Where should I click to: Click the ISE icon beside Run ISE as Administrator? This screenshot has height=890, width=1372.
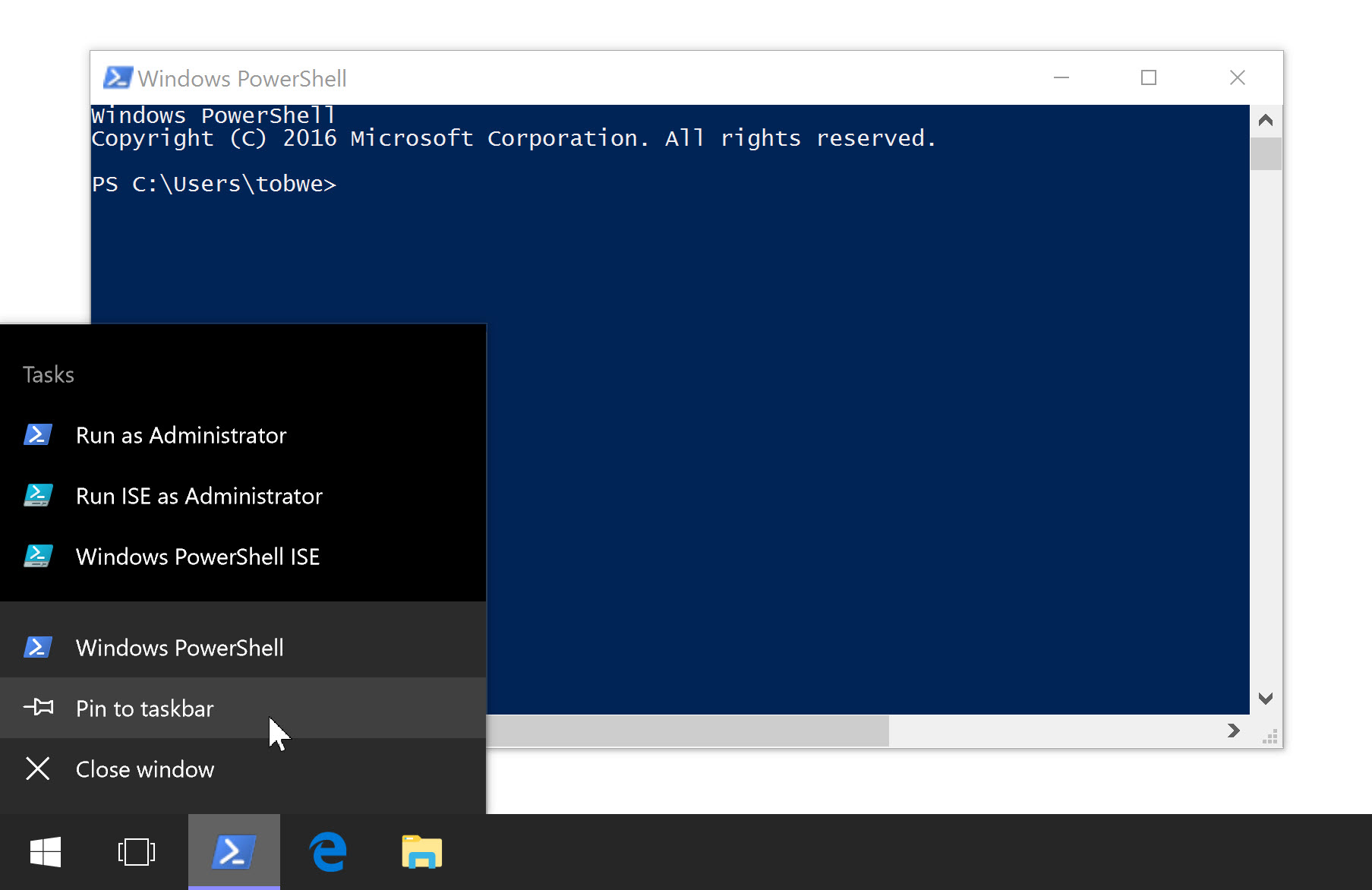tap(38, 495)
